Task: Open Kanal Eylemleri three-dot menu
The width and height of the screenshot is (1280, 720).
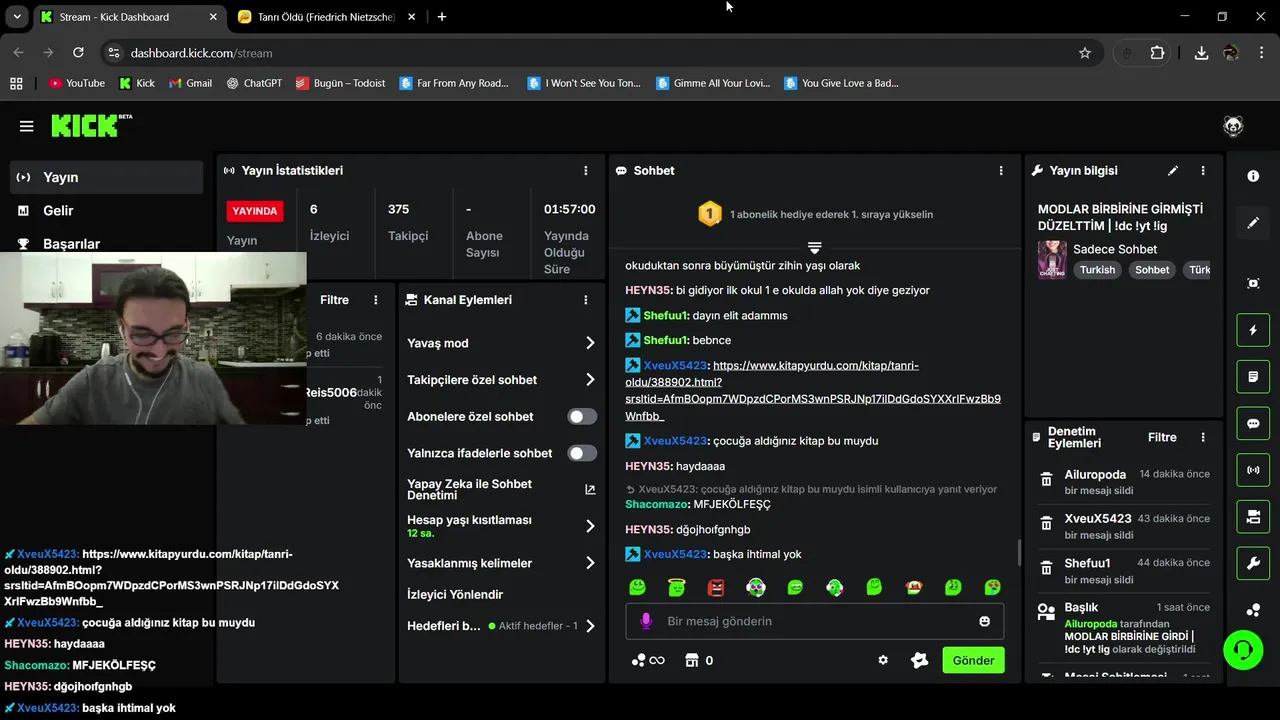Action: (586, 300)
